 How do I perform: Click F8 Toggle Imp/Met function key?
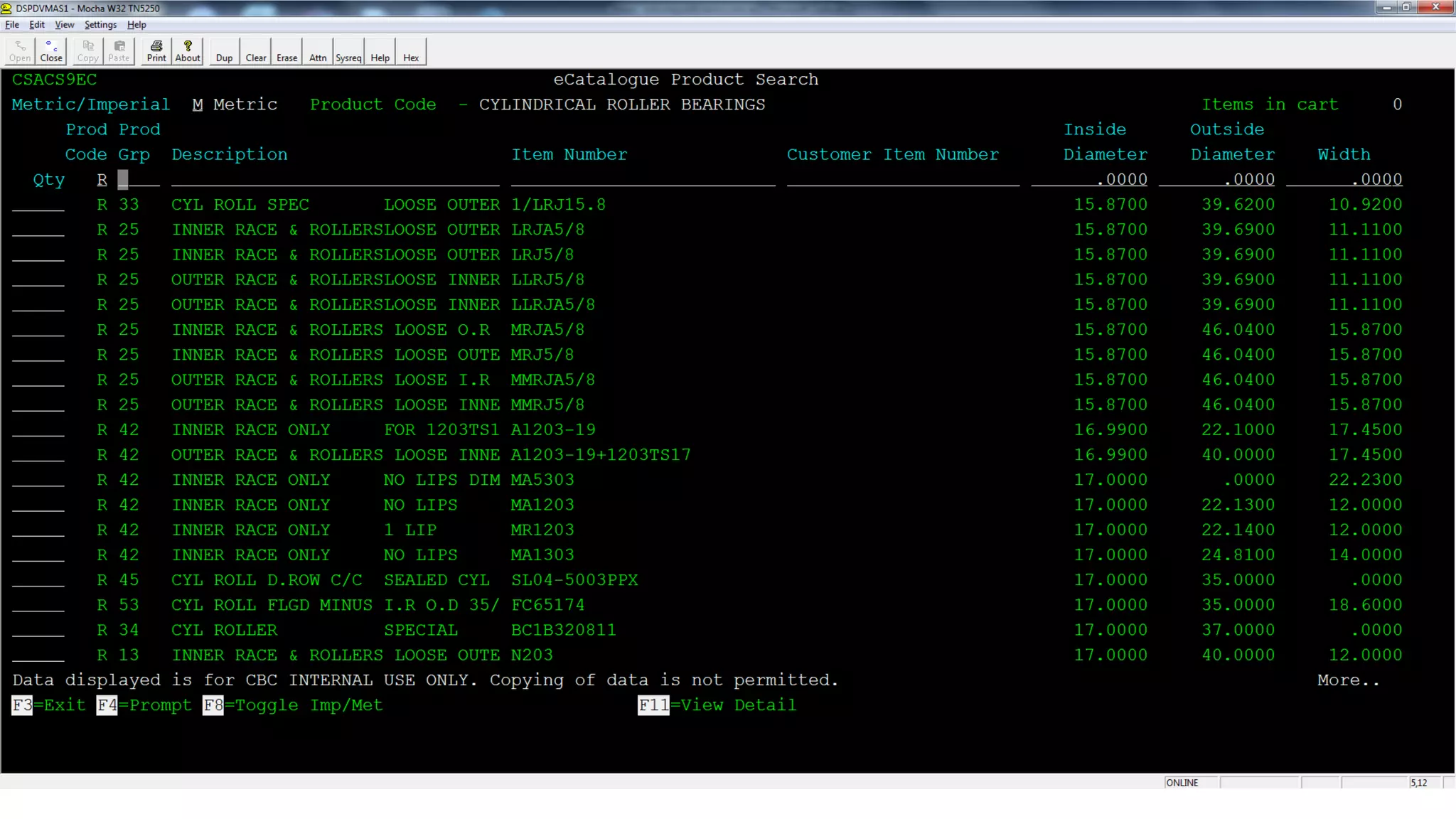(x=293, y=705)
